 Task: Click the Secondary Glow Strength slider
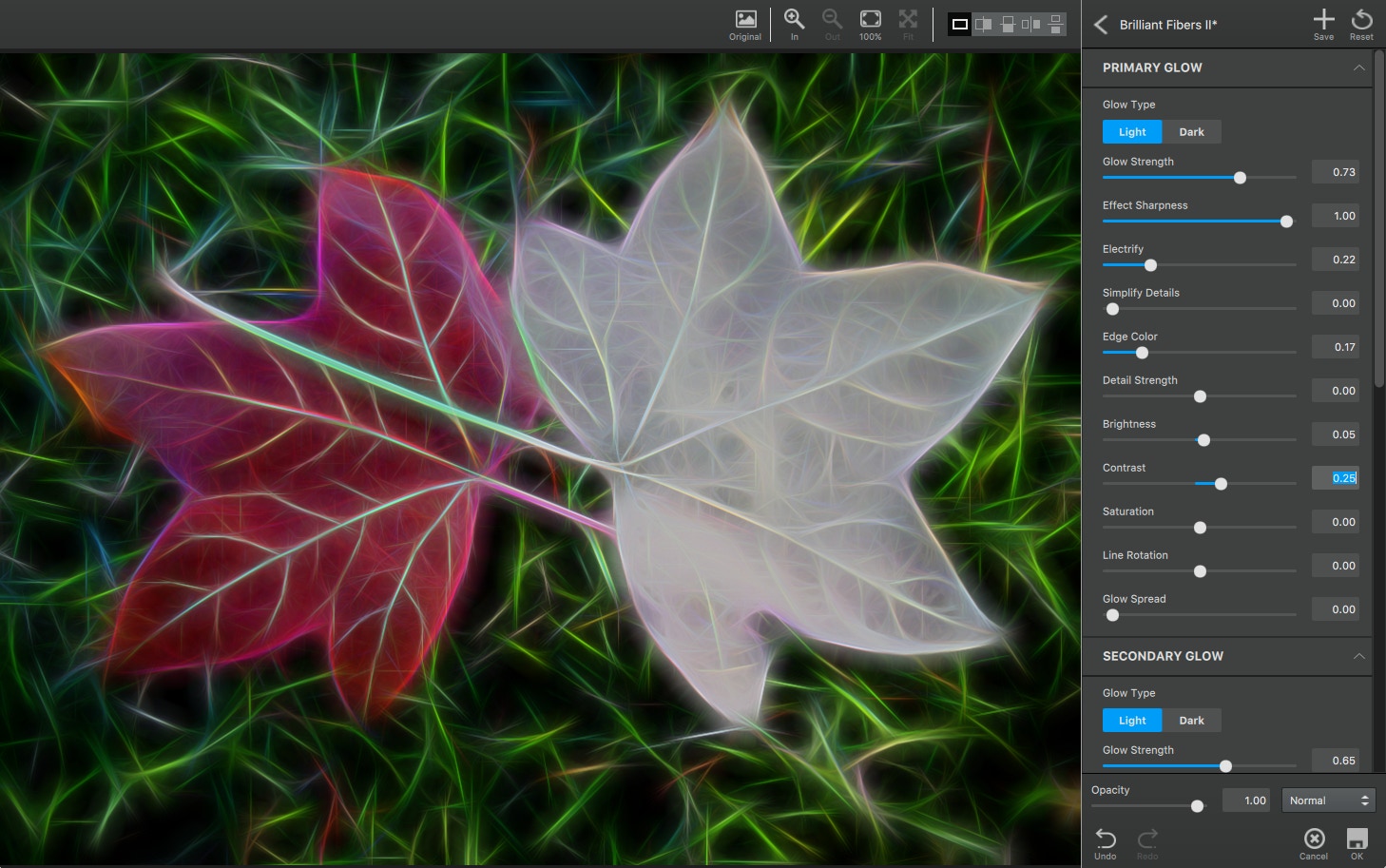click(x=1225, y=766)
